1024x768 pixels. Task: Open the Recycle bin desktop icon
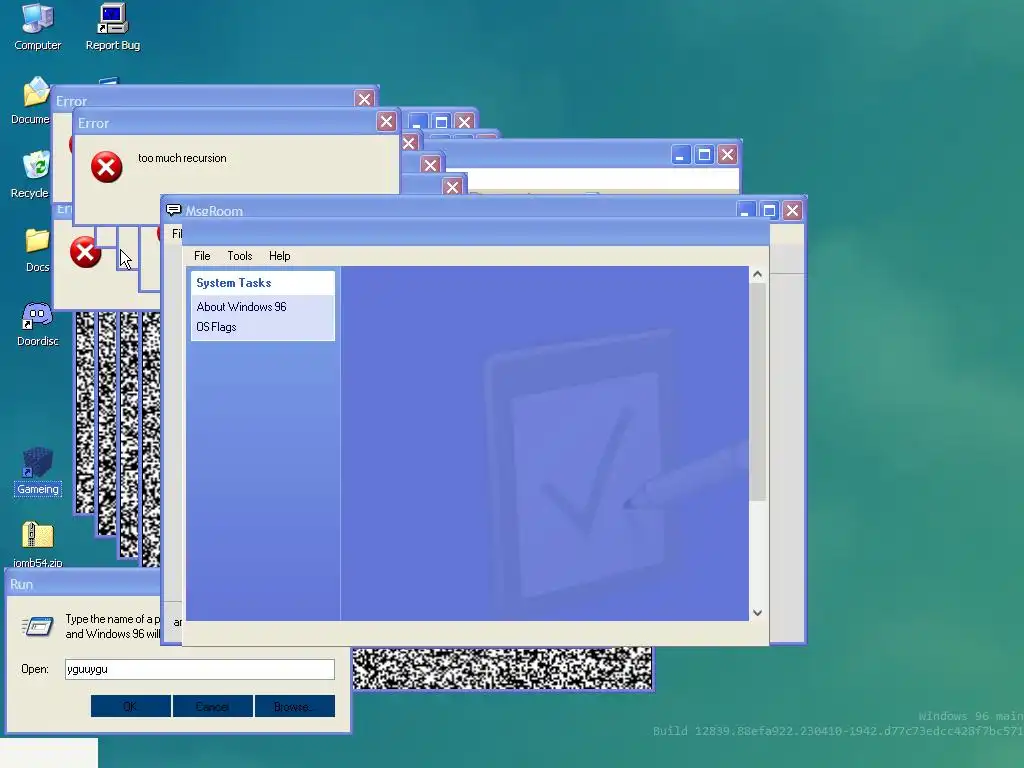point(33,174)
